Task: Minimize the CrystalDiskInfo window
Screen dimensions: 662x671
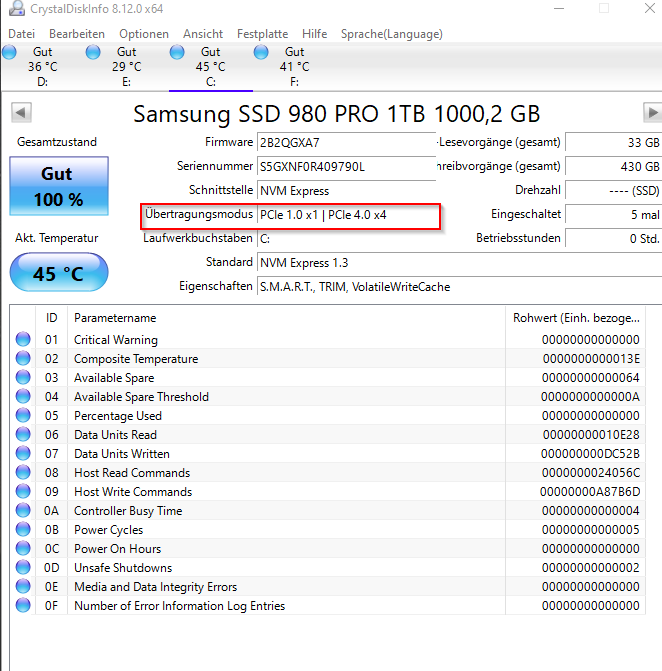Action: coord(559,8)
